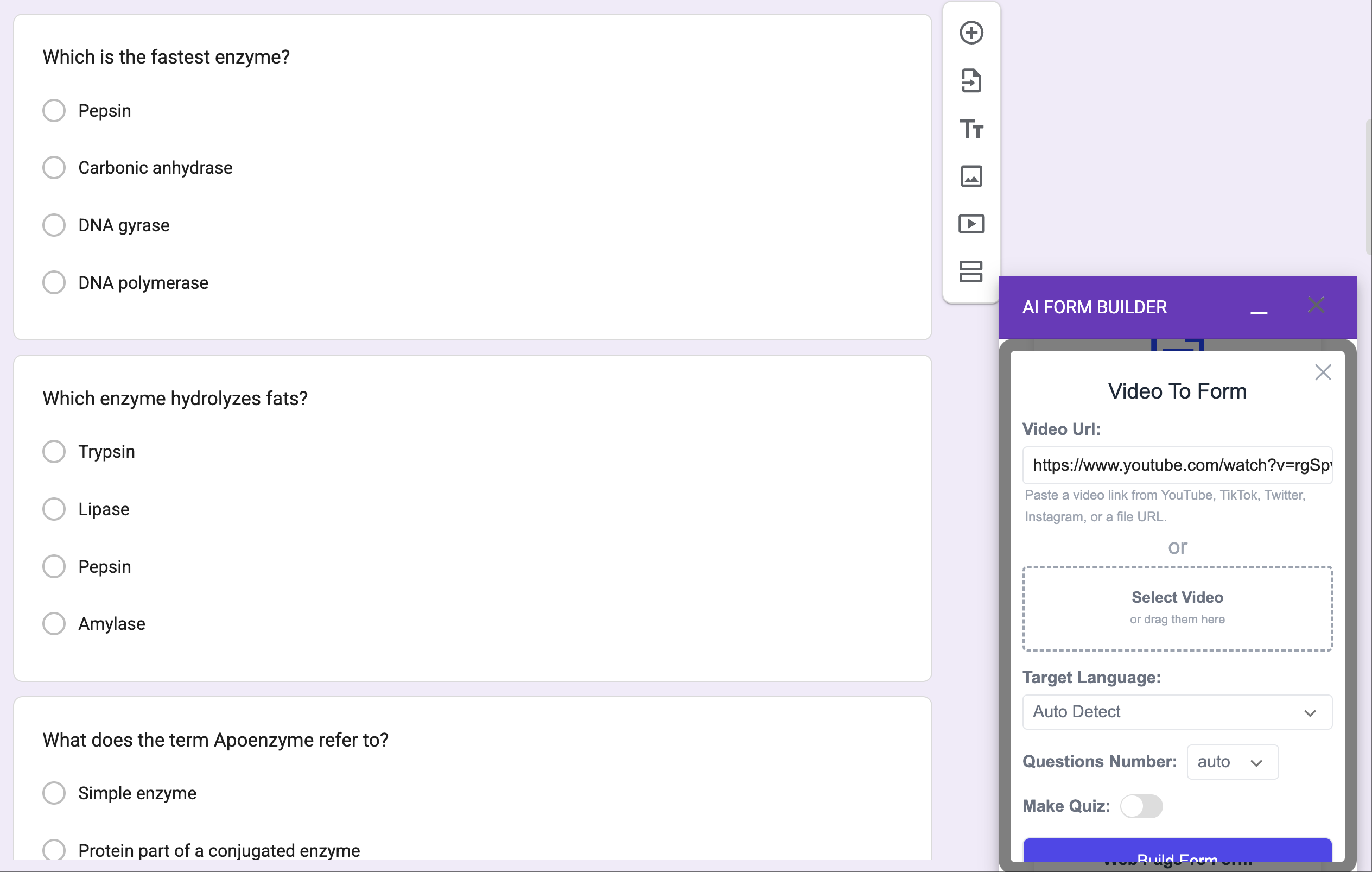Click the Add video icon
Screen dimensions: 1372x872
(971, 223)
